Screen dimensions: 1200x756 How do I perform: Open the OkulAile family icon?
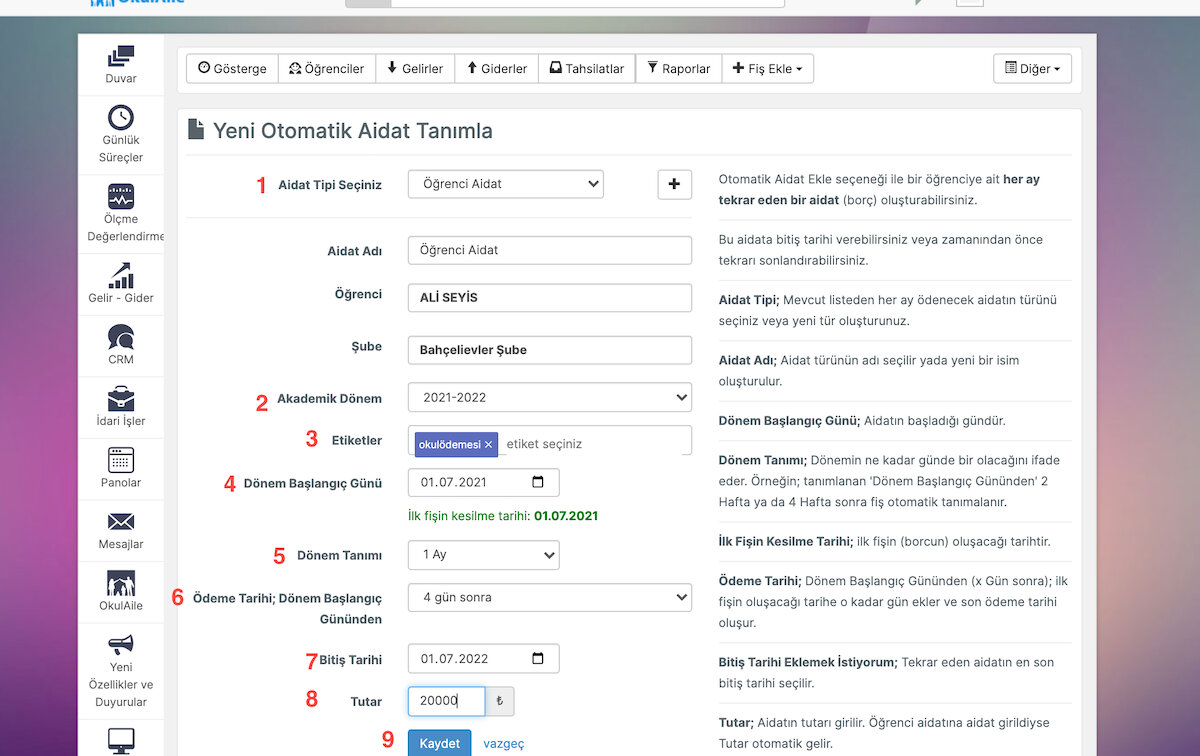click(x=121, y=583)
